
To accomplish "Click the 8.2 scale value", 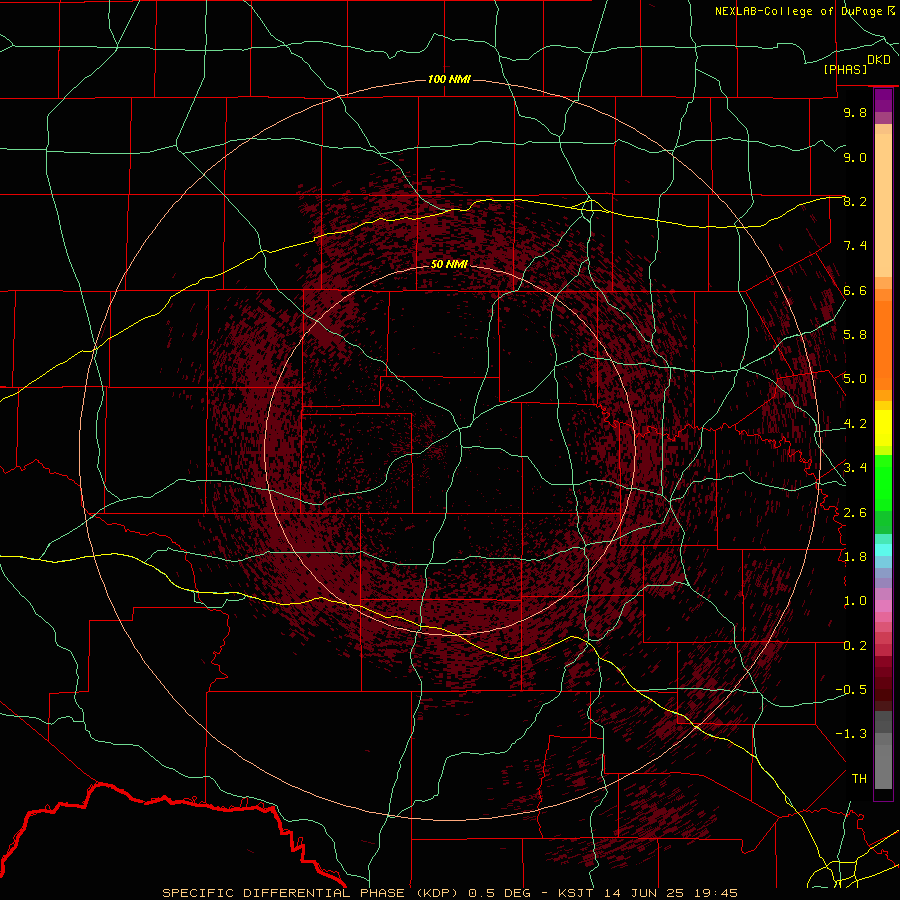I will click(x=855, y=201).
